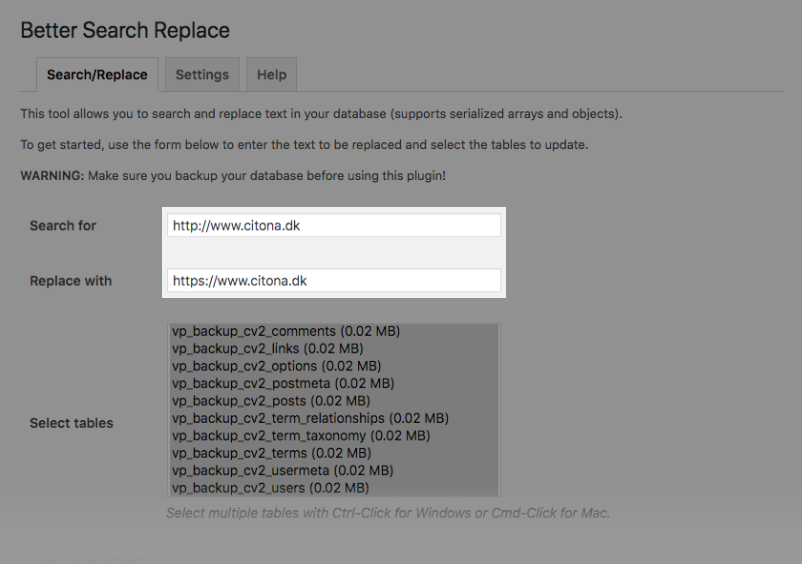Open the Help tab

(272, 75)
